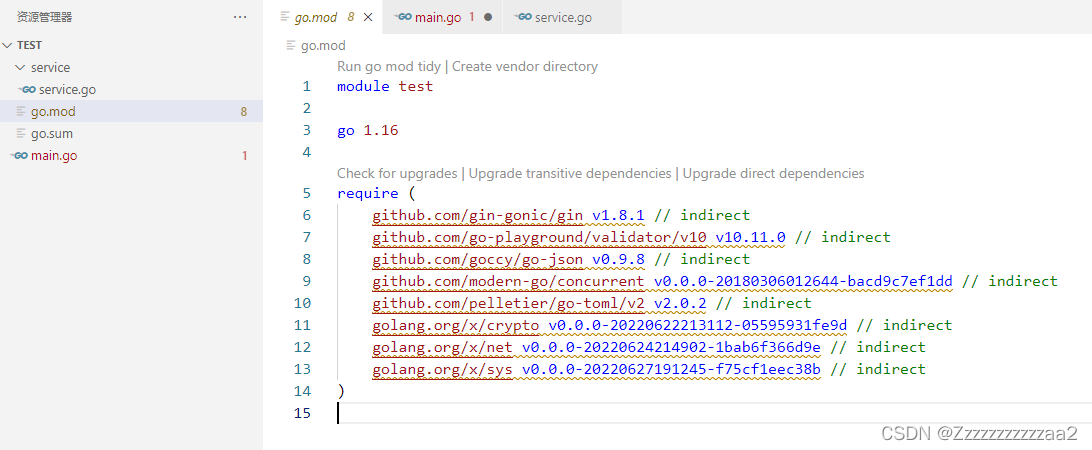Screen dimensions: 1092x450
Task: Click golang.org/x/crypto dependency
Action: (x=455, y=325)
